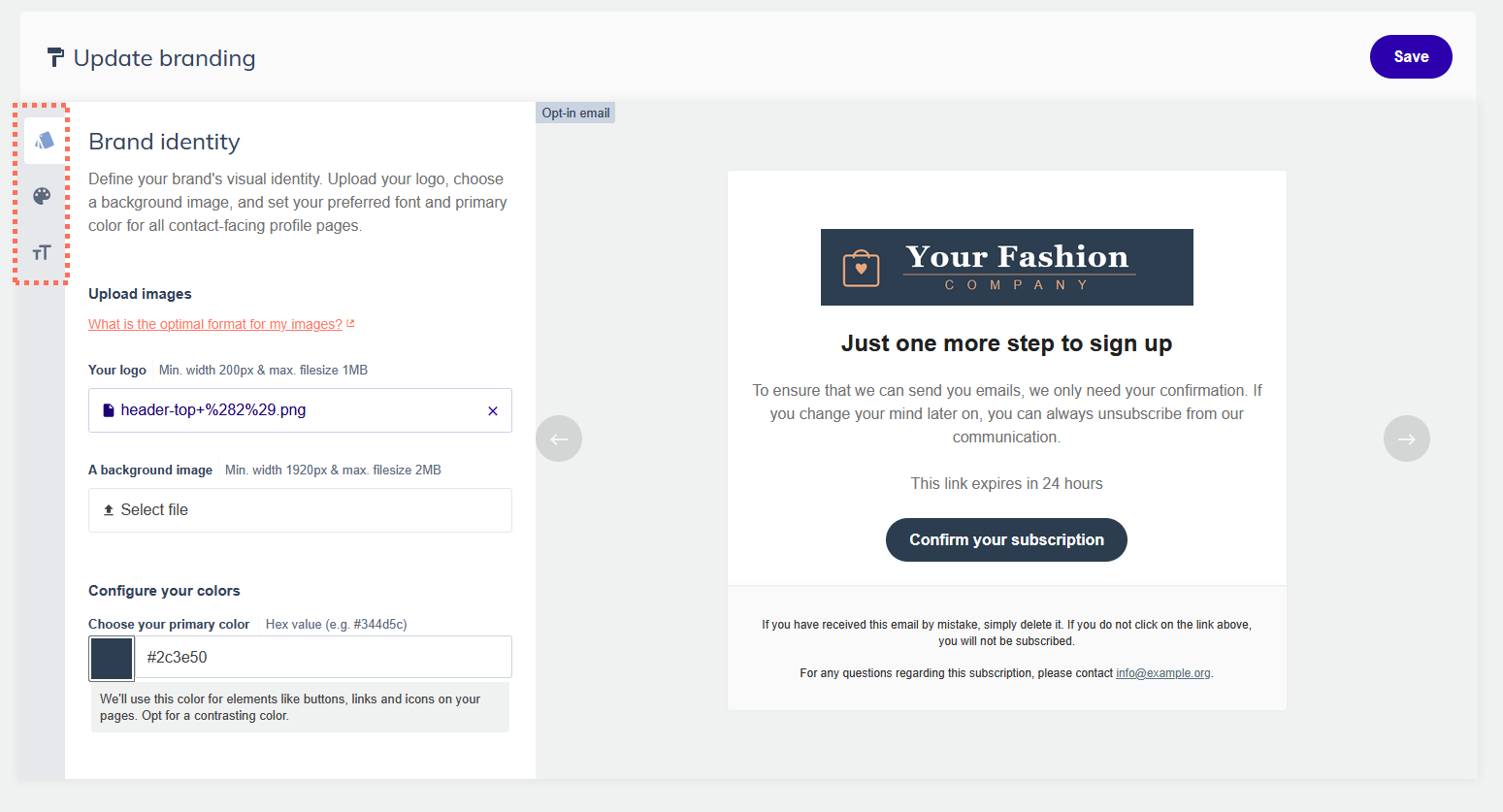Image resolution: width=1503 pixels, height=812 pixels.
Task: Click the external link icon after image format link
Action: point(350,324)
